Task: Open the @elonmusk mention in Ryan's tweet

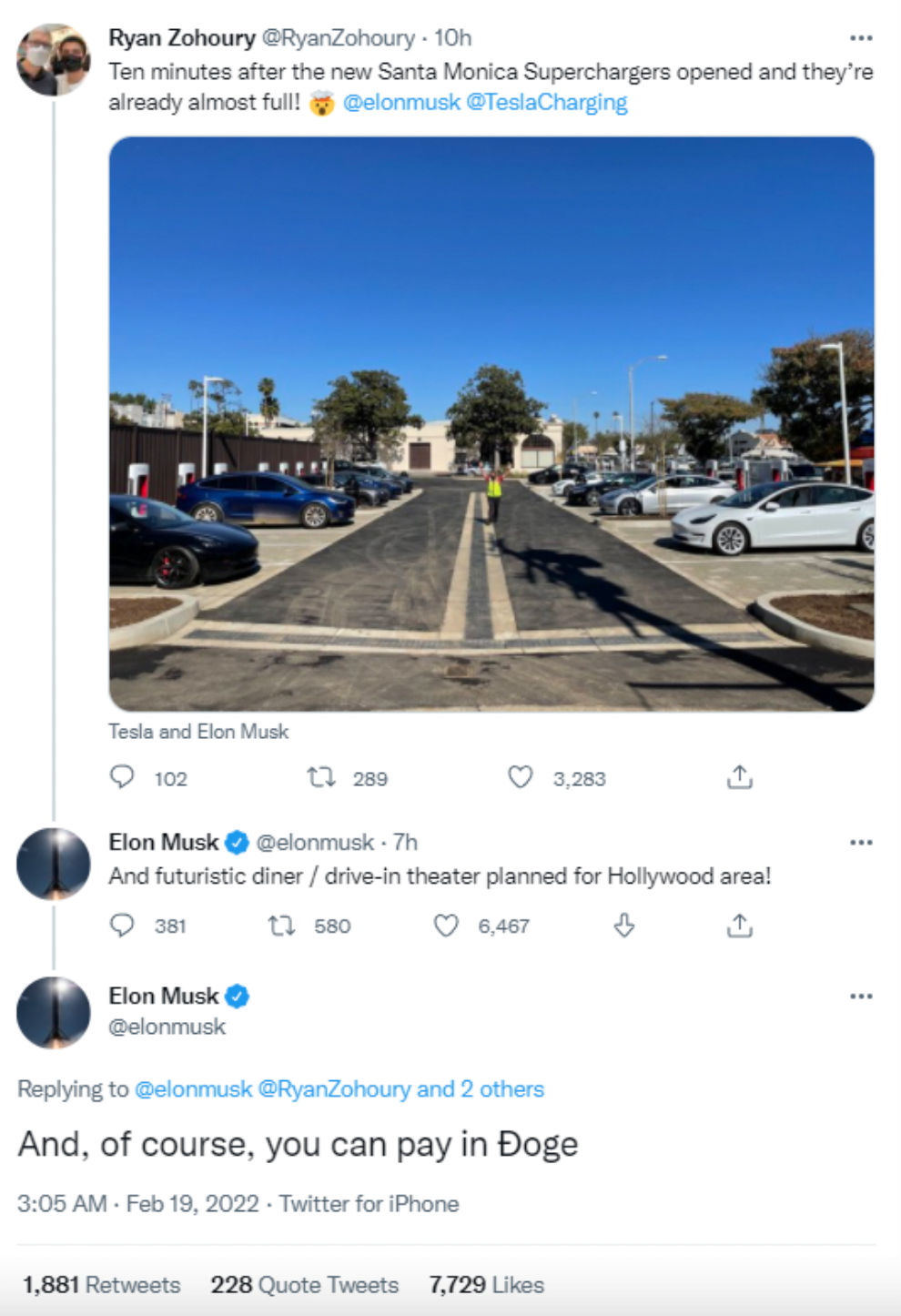Action: click(401, 103)
